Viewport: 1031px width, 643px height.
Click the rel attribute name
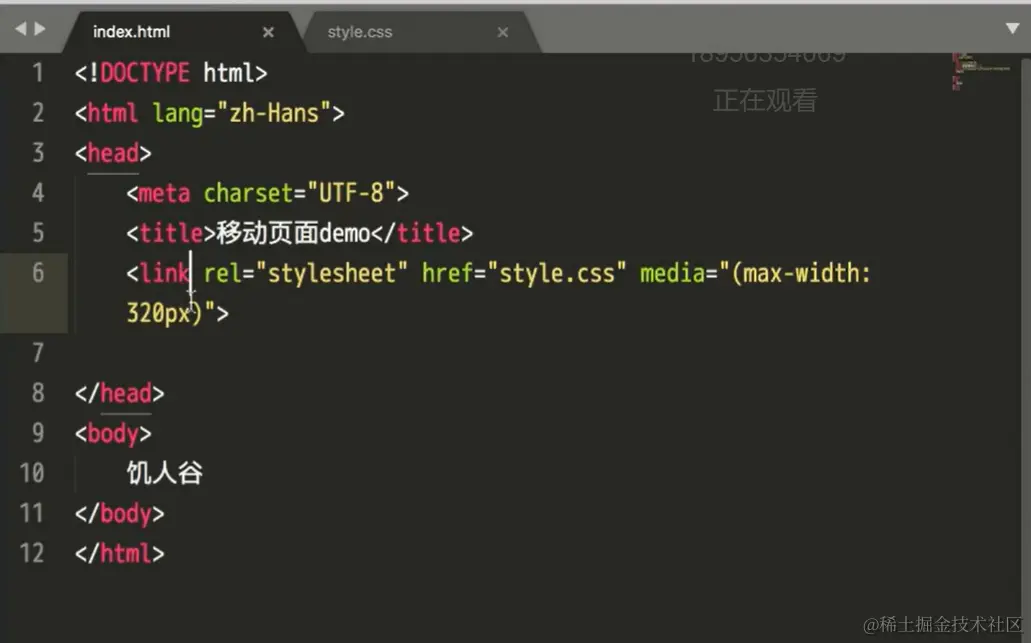pyautogui.click(x=222, y=274)
